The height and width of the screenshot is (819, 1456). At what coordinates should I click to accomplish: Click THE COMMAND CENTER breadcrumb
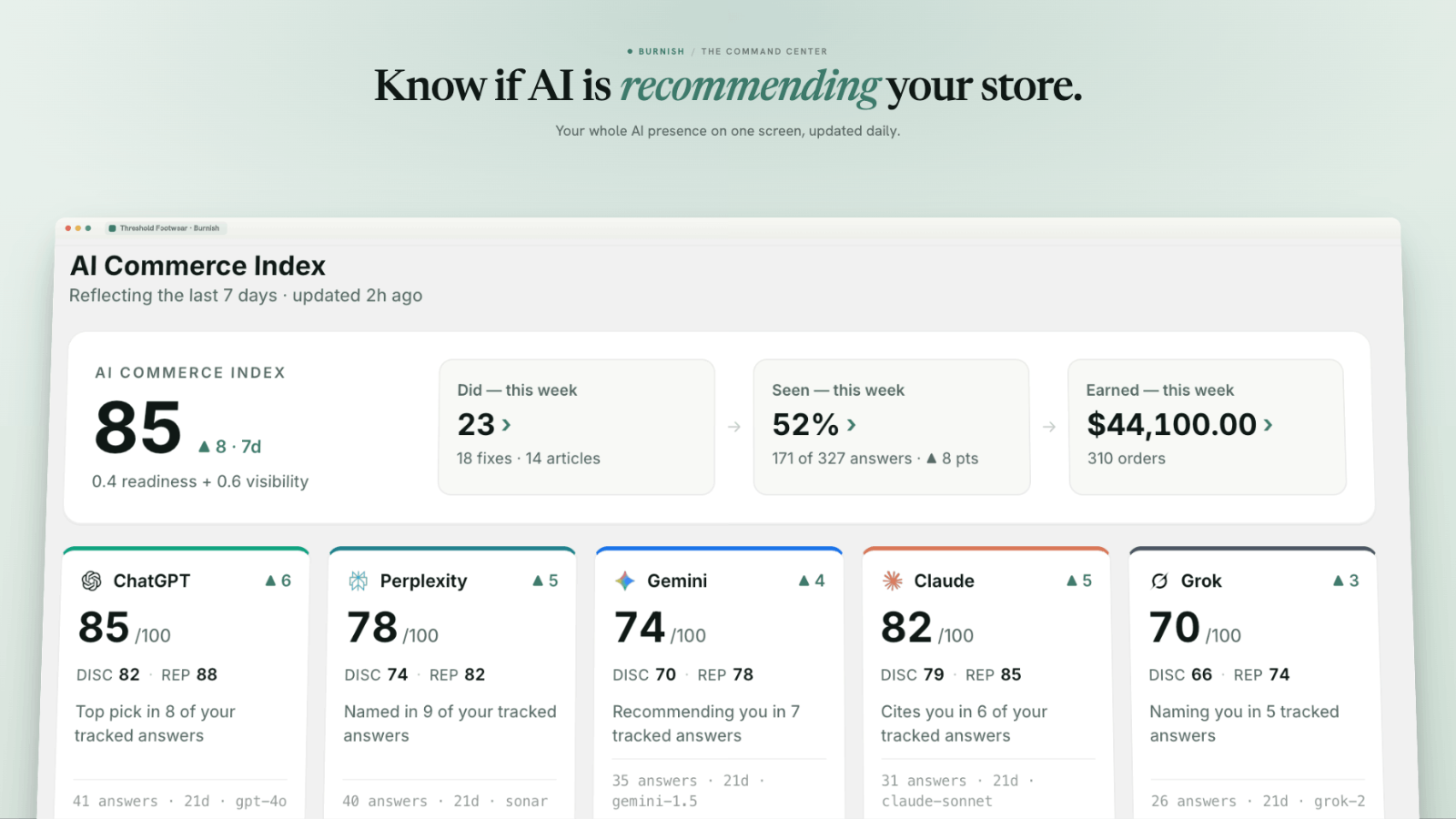coord(764,52)
